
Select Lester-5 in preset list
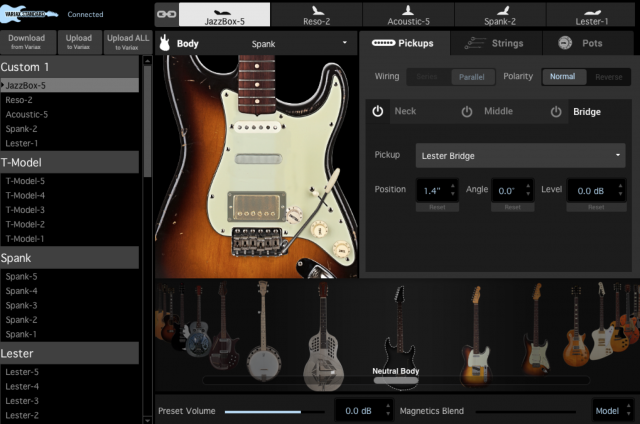coord(69,372)
